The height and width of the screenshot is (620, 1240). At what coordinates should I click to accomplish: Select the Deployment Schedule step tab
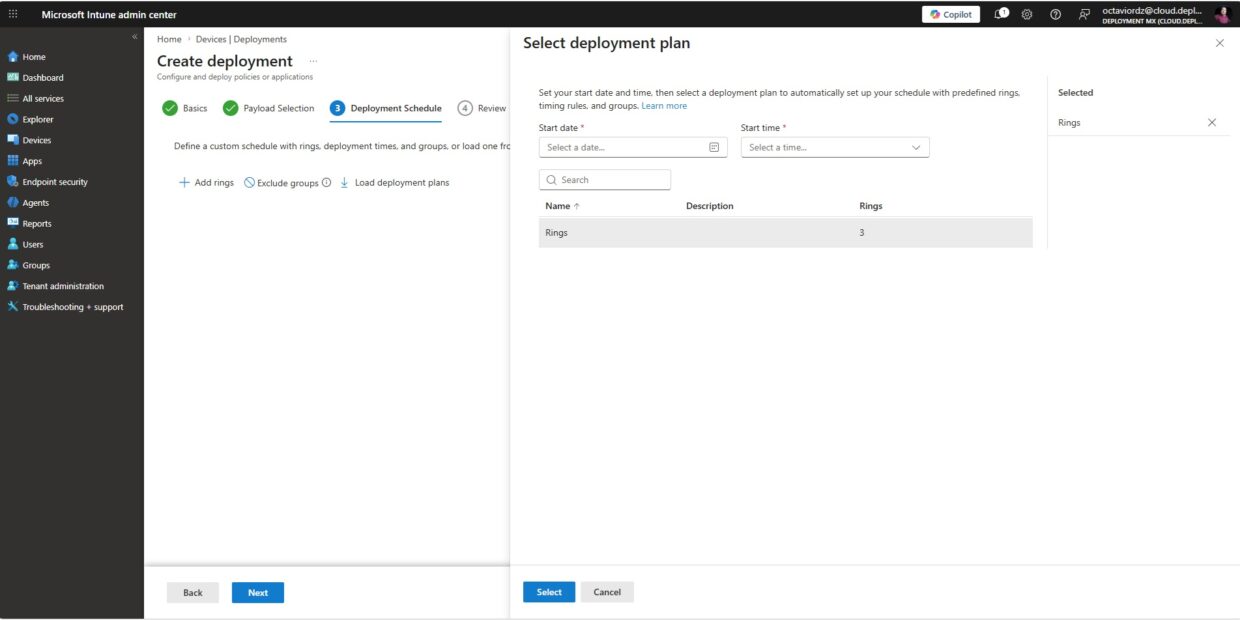386,108
